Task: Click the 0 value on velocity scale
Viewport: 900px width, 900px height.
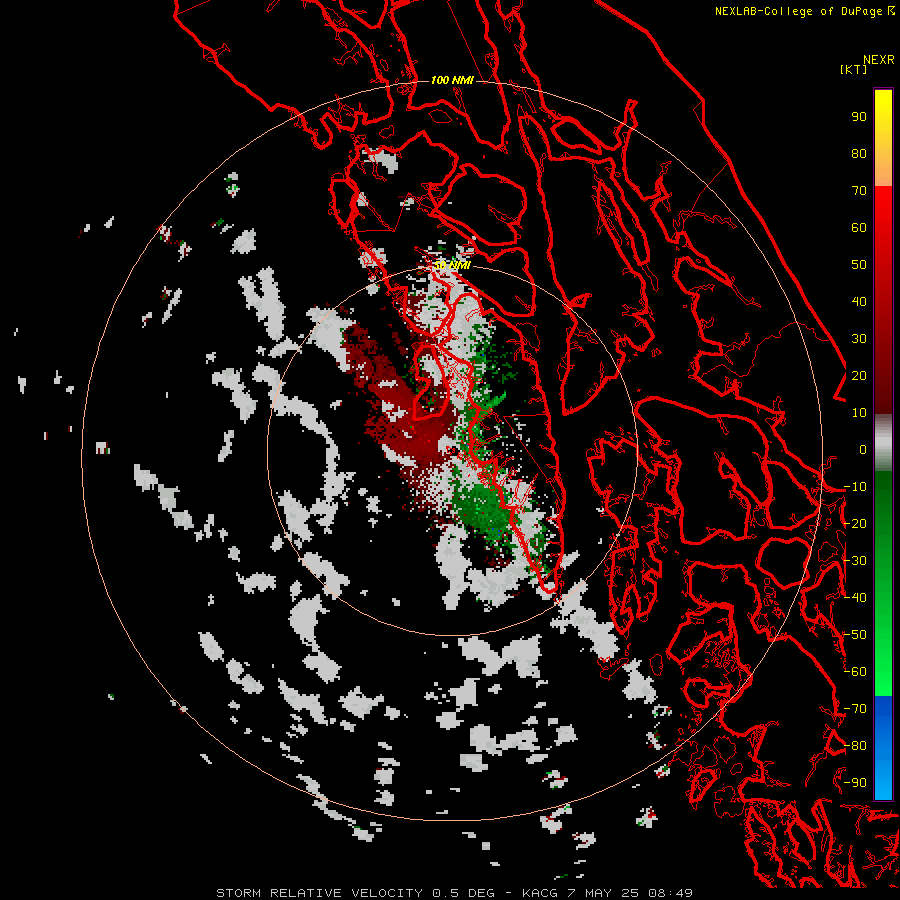Action: (863, 449)
